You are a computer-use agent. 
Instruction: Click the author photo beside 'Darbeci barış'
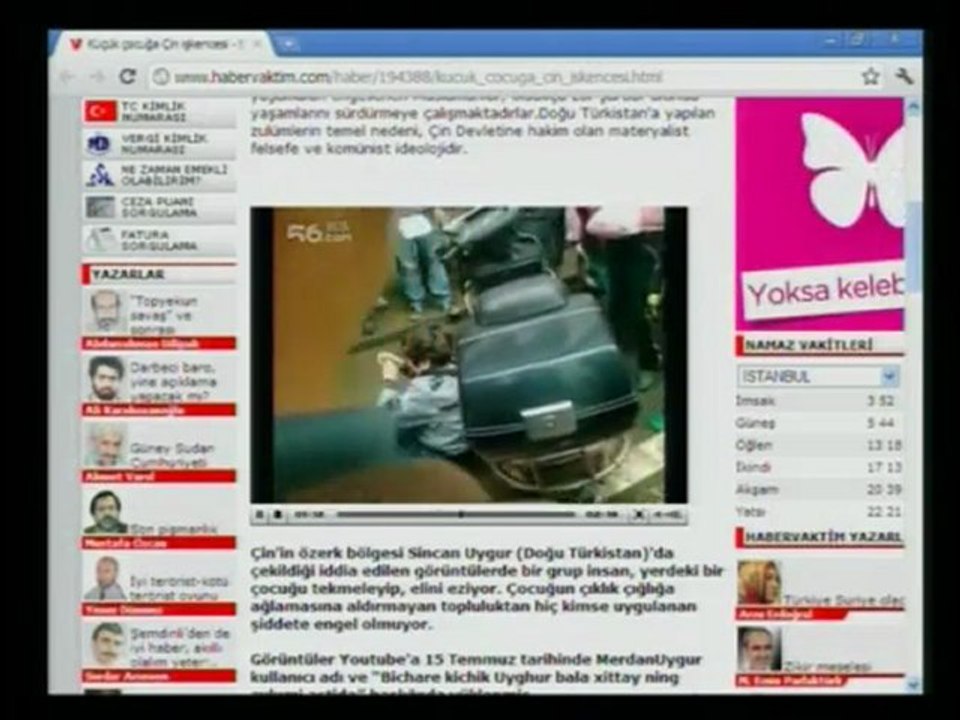pyautogui.click(x=105, y=380)
